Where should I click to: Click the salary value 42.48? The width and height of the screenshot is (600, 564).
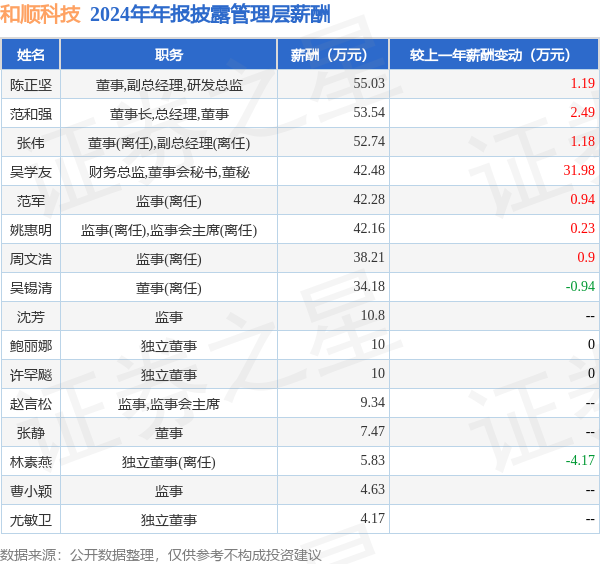[x=369, y=171]
